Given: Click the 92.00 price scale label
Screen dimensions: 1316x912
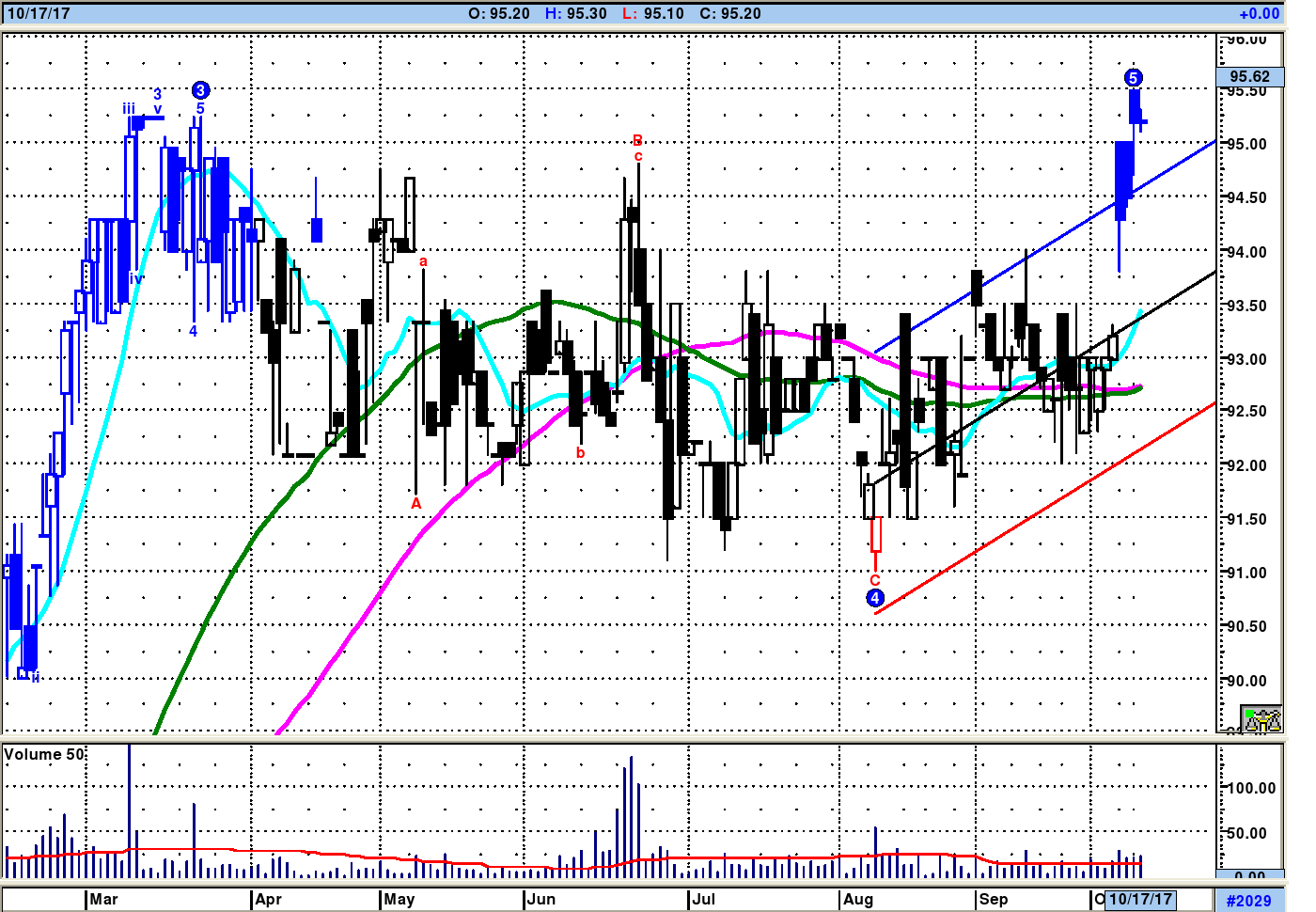Looking at the screenshot, I should pyautogui.click(x=1246, y=465).
